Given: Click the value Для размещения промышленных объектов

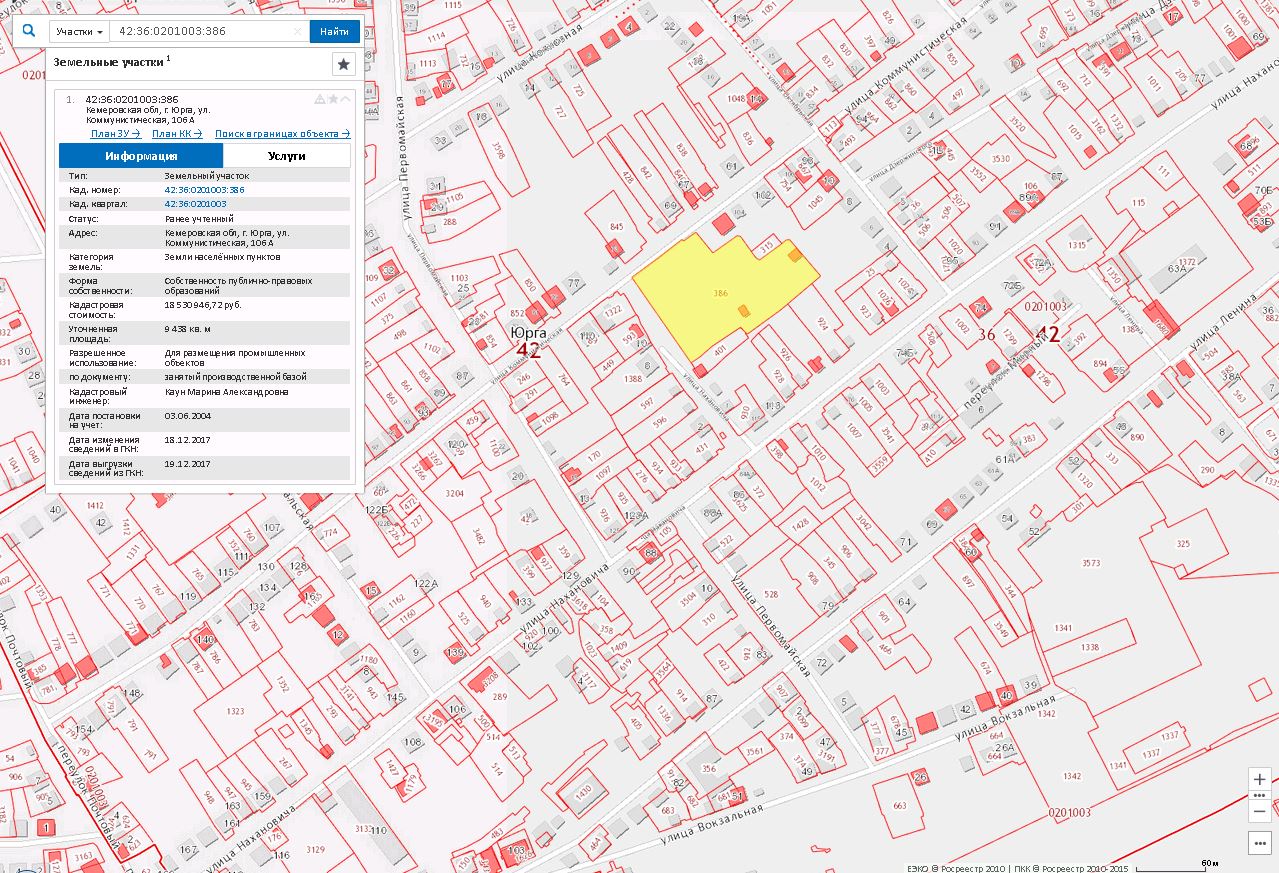Looking at the screenshot, I should 235,358.
